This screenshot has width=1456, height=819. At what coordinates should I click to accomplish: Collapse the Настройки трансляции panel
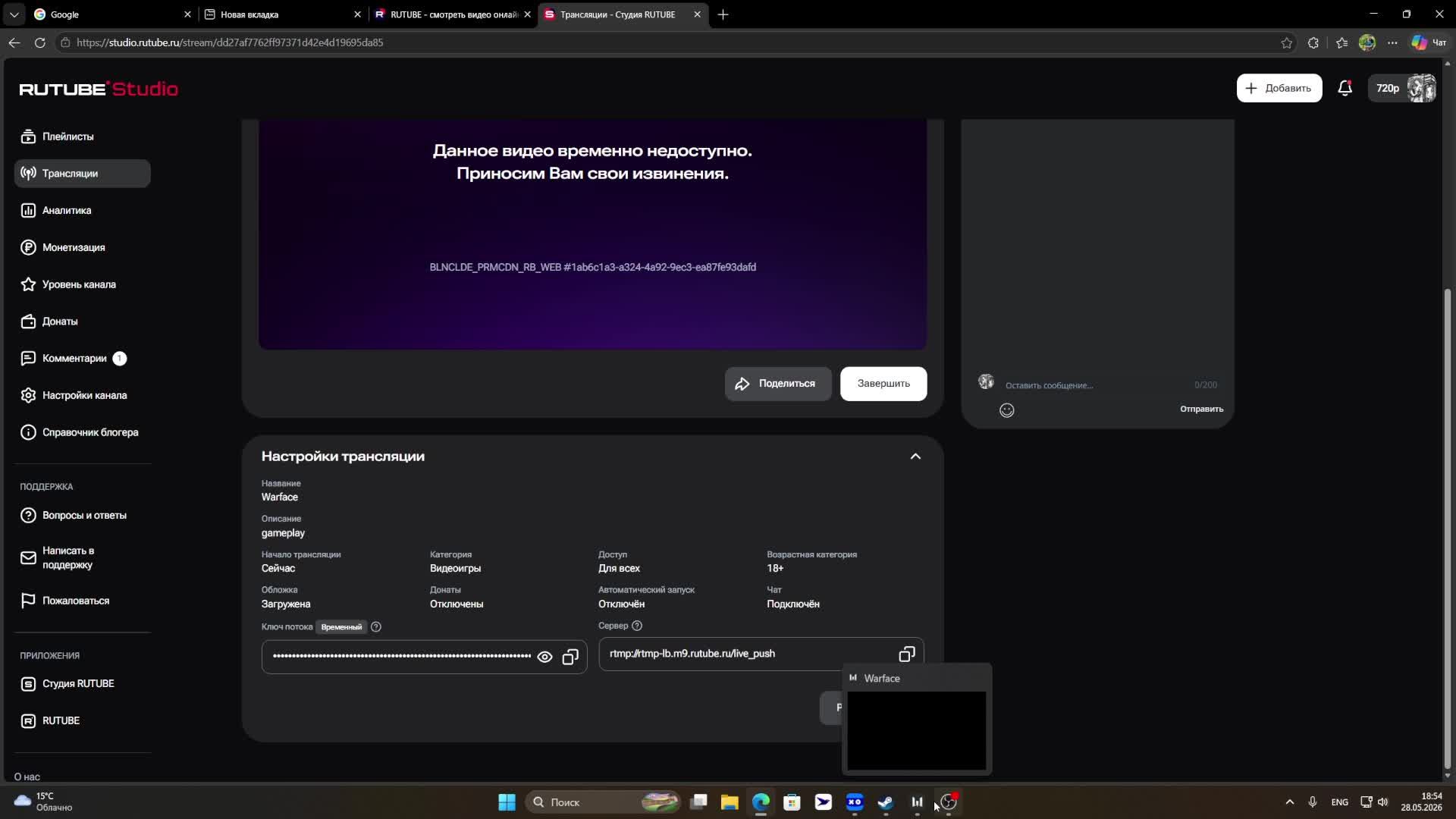click(915, 457)
